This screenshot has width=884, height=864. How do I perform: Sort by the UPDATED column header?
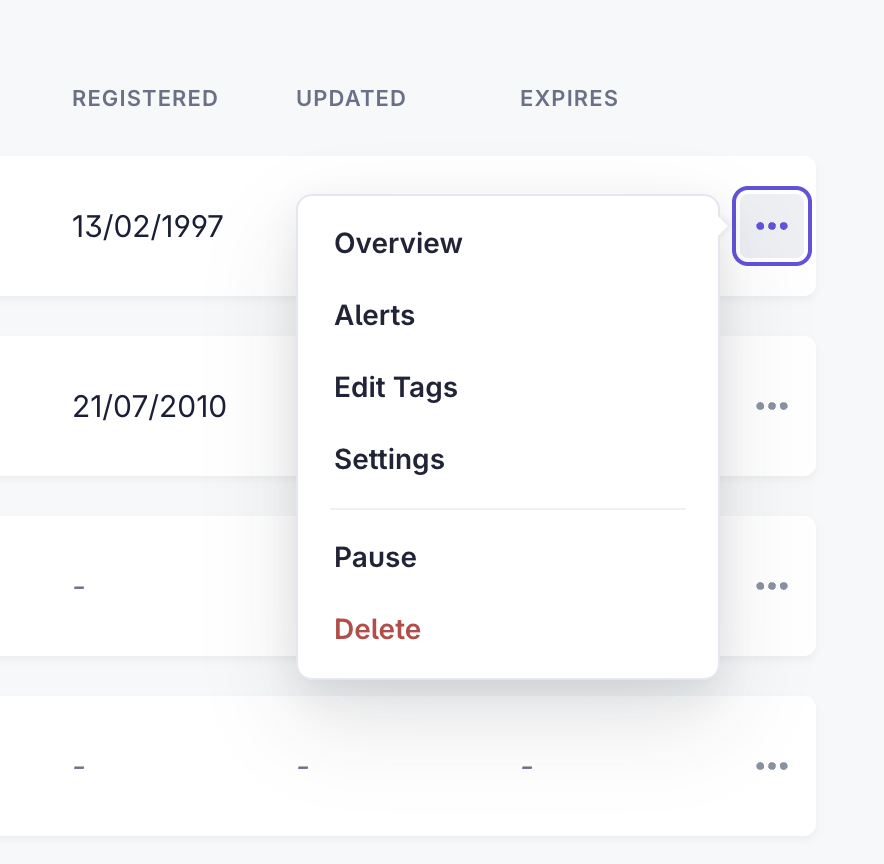click(x=351, y=99)
